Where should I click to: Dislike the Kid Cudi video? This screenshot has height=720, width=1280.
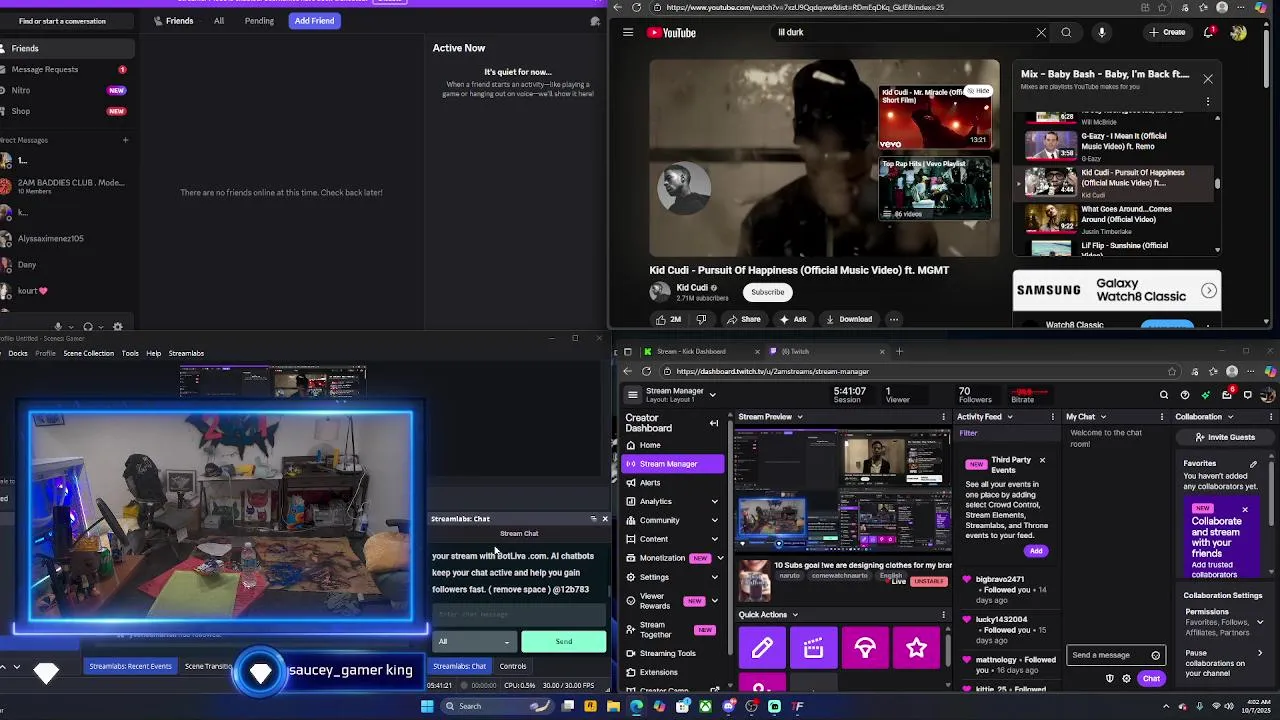[x=701, y=319]
